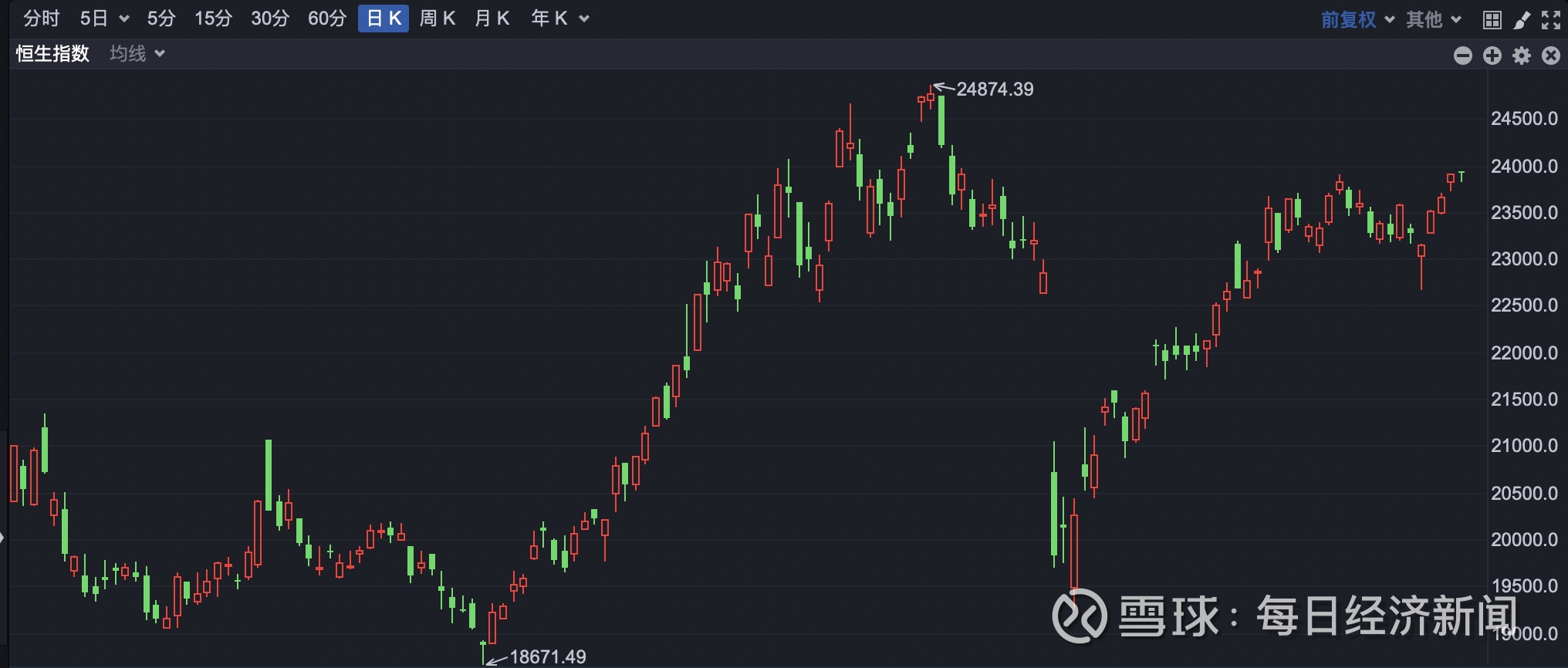Enter fullscreen chart mode
Viewport: 1568px width, 668px height.
tap(1551, 20)
